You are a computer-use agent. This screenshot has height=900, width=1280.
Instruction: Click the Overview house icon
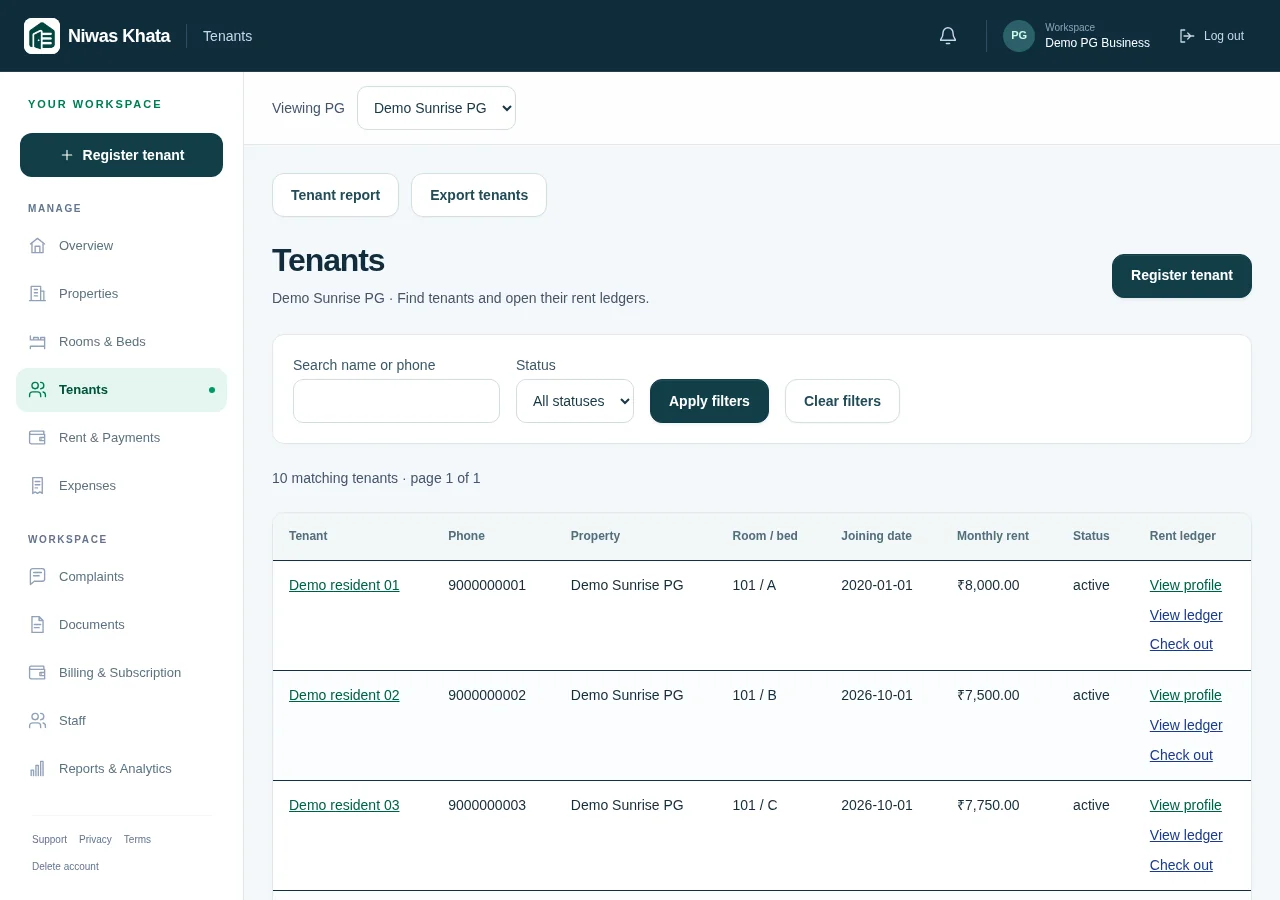click(38, 245)
